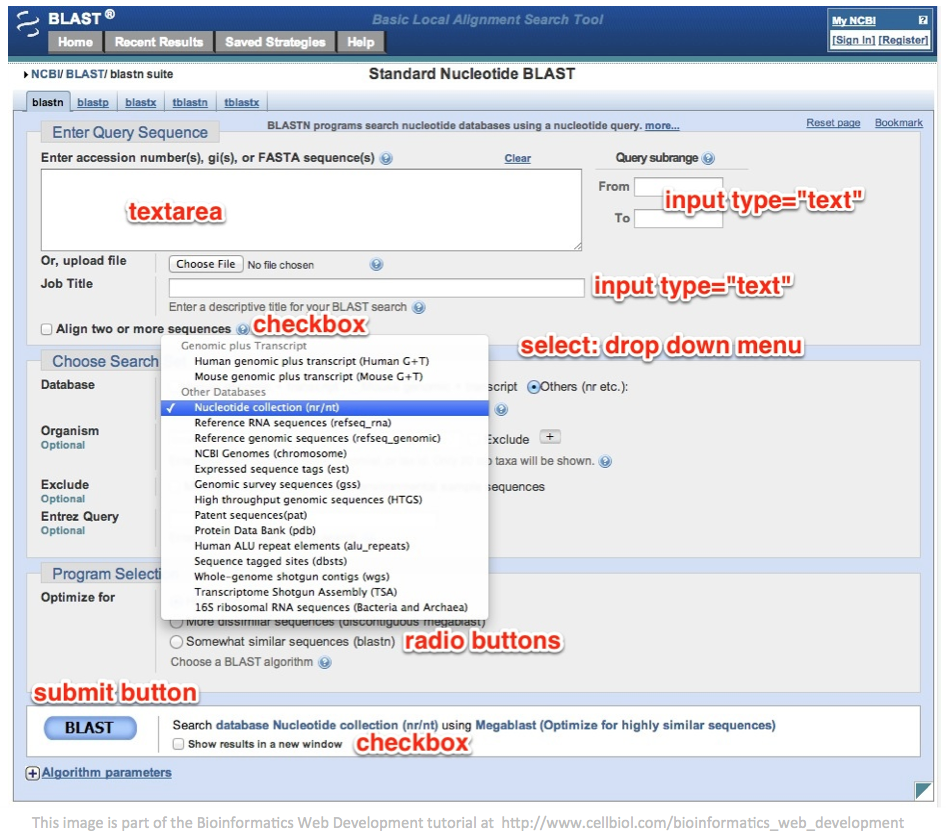Select More dissimilar sequences radio button
946x838 pixels.
tap(176, 622)
